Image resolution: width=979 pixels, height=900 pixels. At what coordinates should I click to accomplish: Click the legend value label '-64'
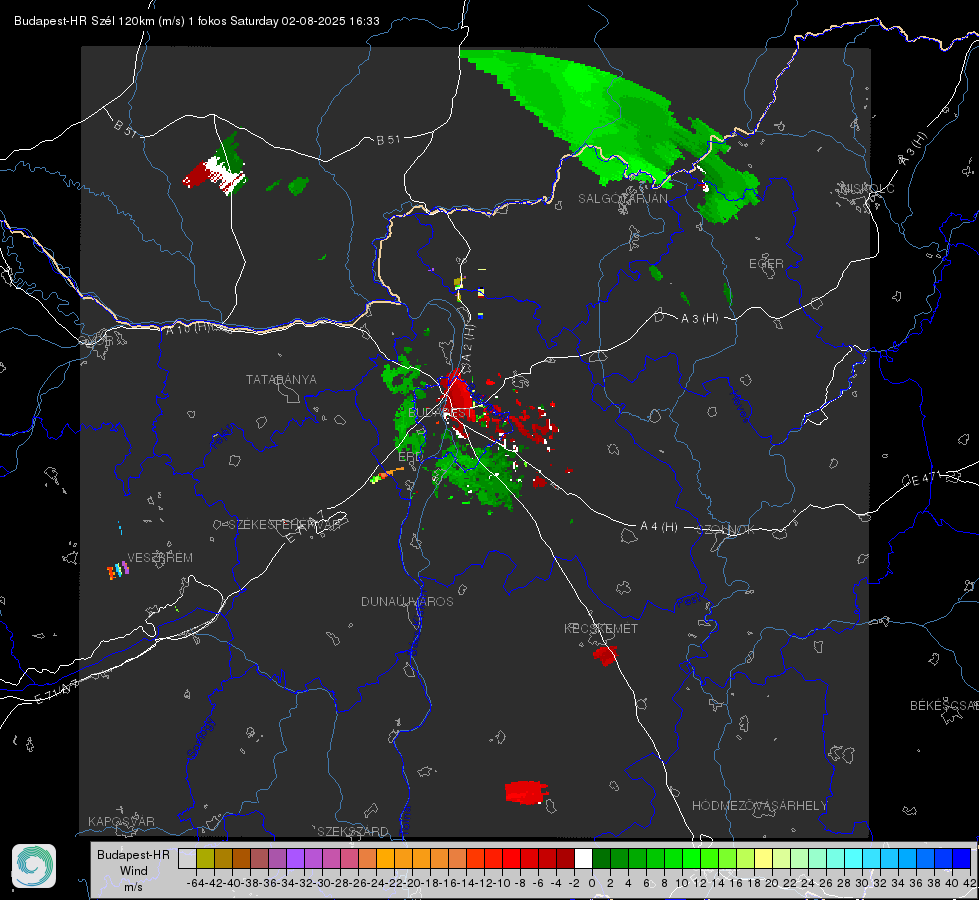pos(196,883)
